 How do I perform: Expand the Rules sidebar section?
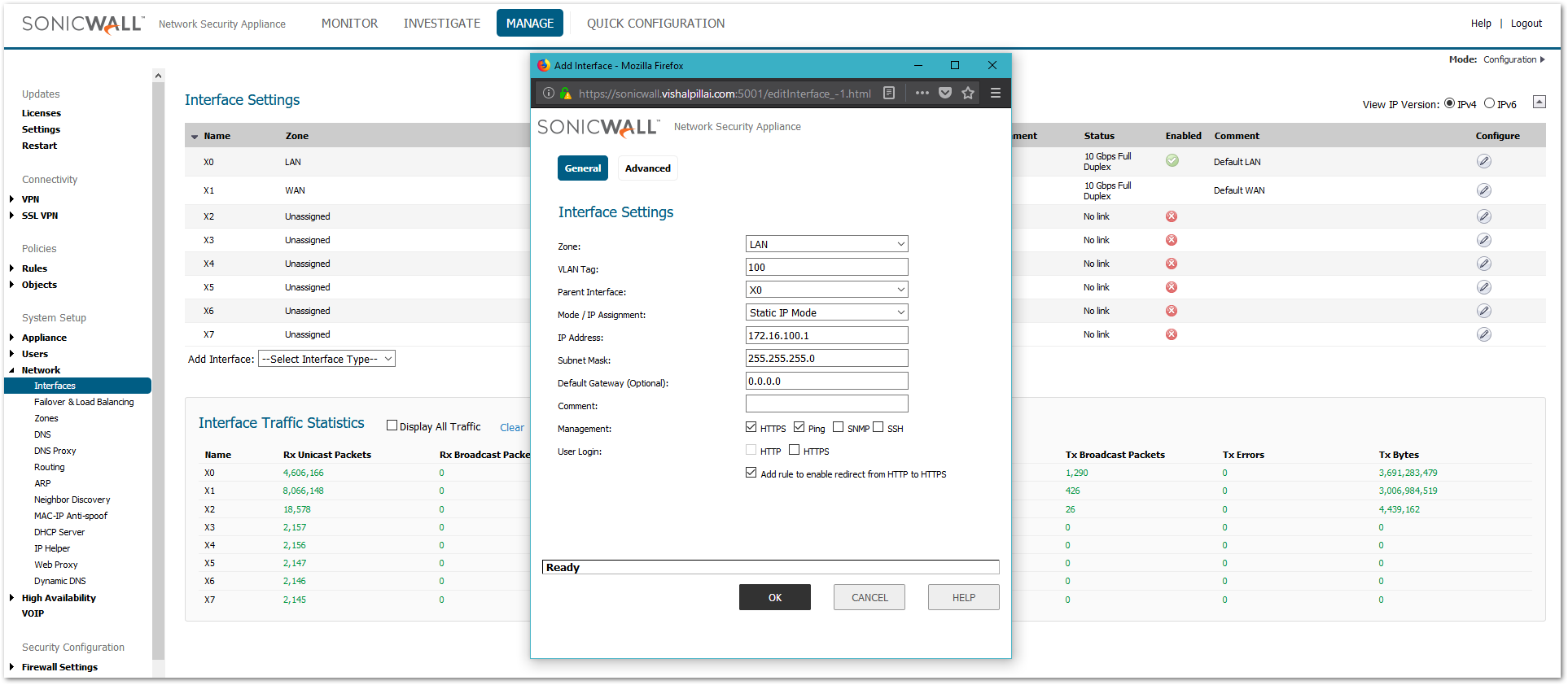click(x=11, y=268)
